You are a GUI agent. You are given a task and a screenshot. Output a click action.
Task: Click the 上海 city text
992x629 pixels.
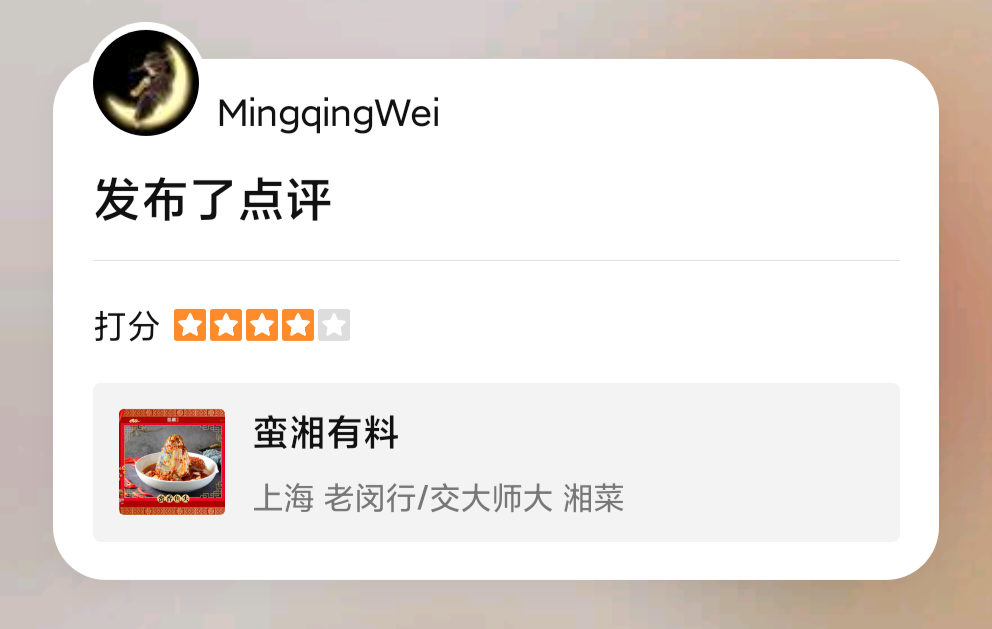[283, 498]
